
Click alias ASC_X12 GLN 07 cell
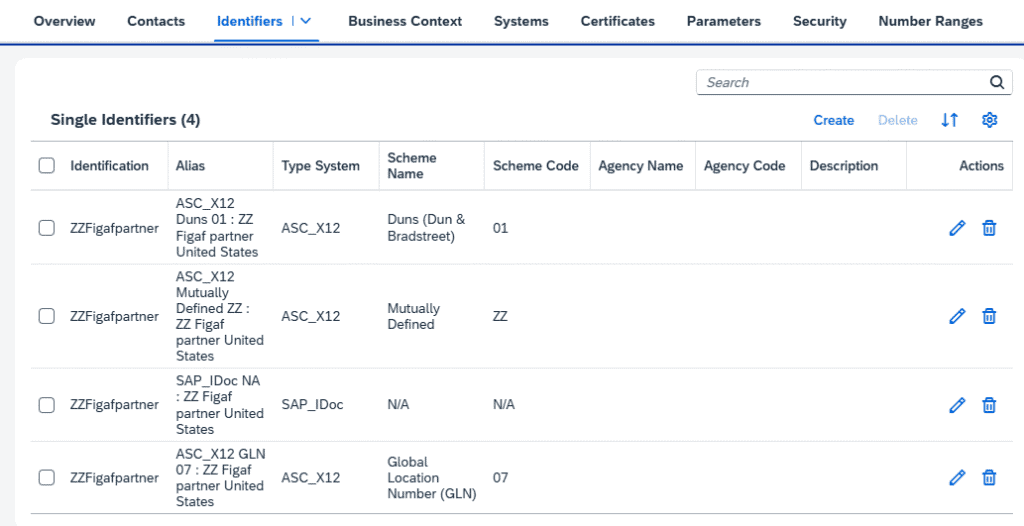[x=220, y=478]
